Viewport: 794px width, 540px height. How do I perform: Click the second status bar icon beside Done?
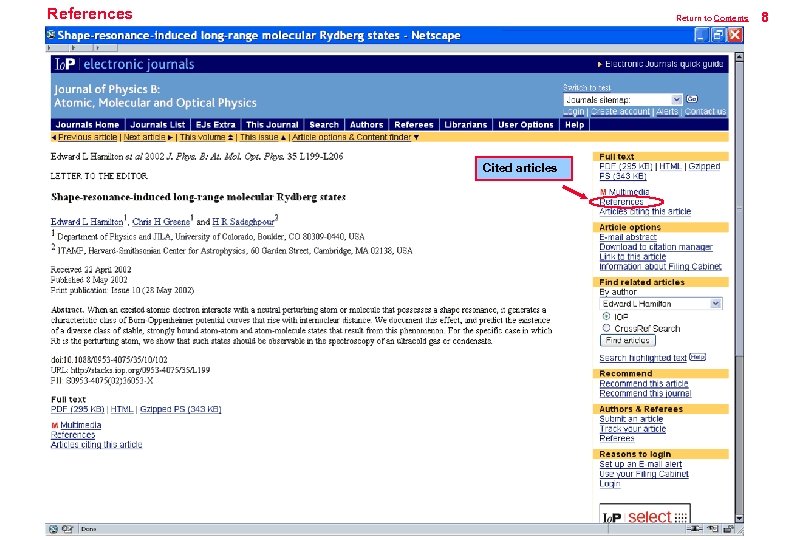[x=67, y=529]
